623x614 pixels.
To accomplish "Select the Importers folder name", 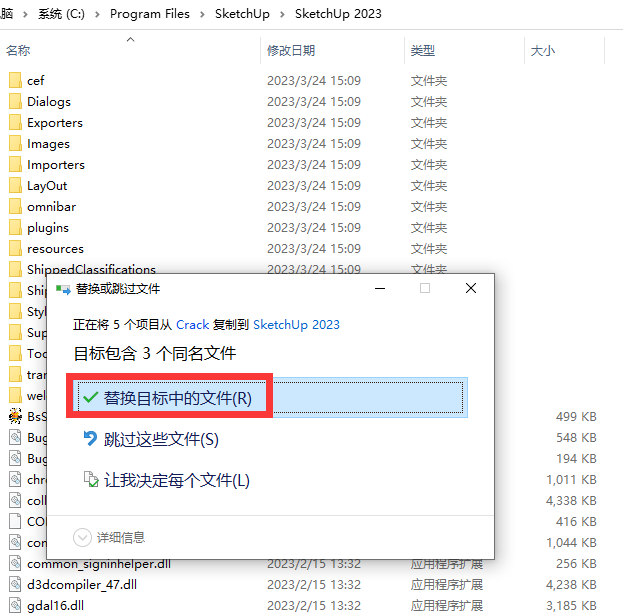I will [56, 165].
